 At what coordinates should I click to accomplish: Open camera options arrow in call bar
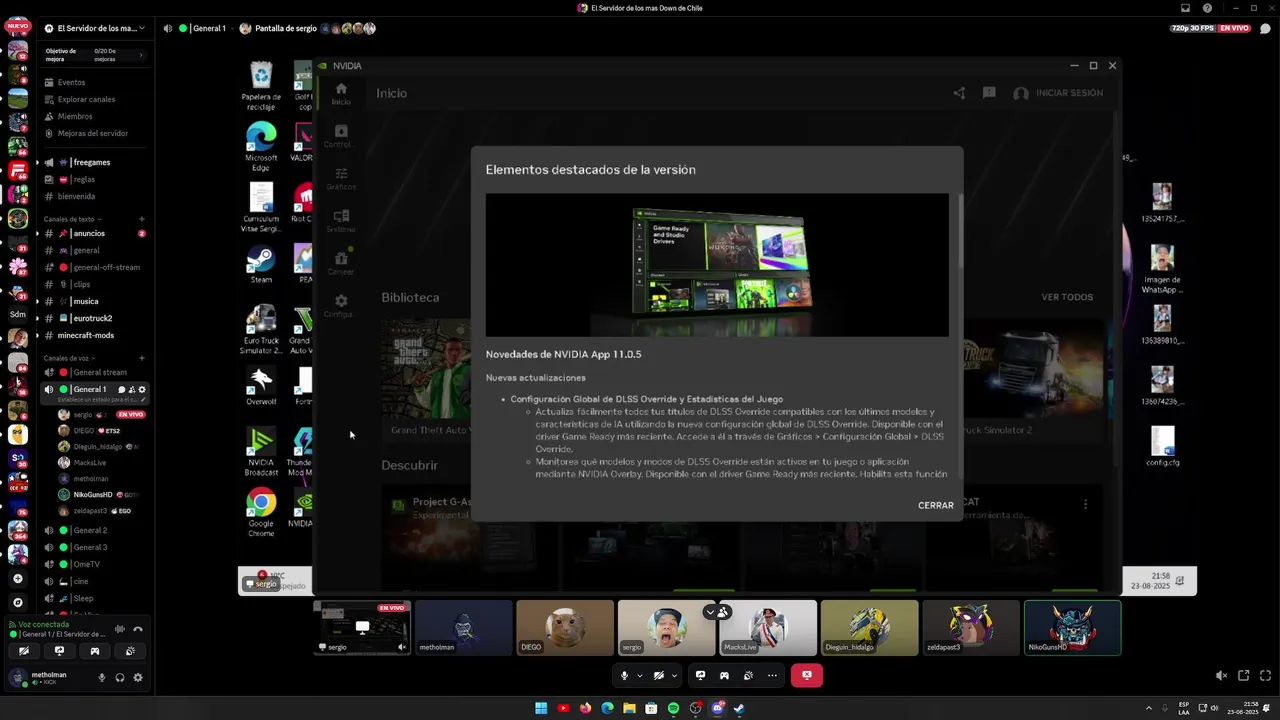pos(674,676)
